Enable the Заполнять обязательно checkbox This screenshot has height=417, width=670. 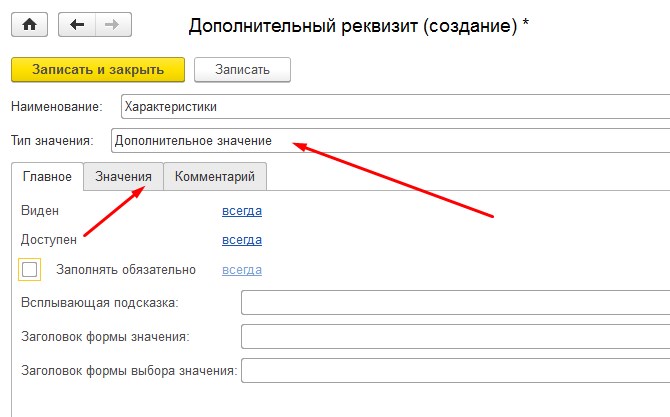pyautogui.click(x=29, y=270)
